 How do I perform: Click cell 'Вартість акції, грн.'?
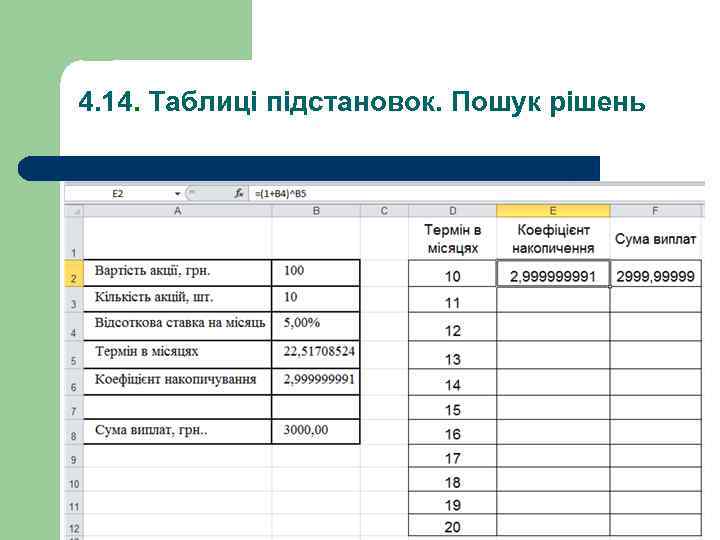pos(178,273)
